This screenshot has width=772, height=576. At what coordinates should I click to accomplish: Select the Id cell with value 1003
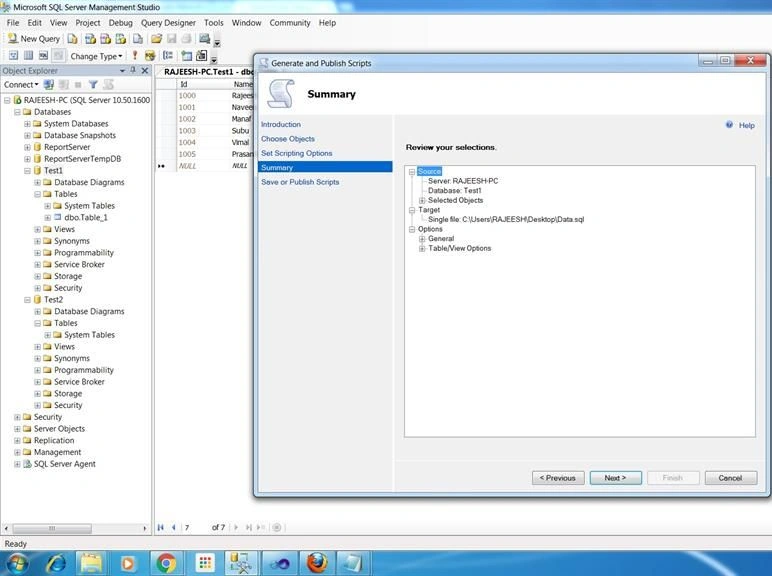coord(204,131)
